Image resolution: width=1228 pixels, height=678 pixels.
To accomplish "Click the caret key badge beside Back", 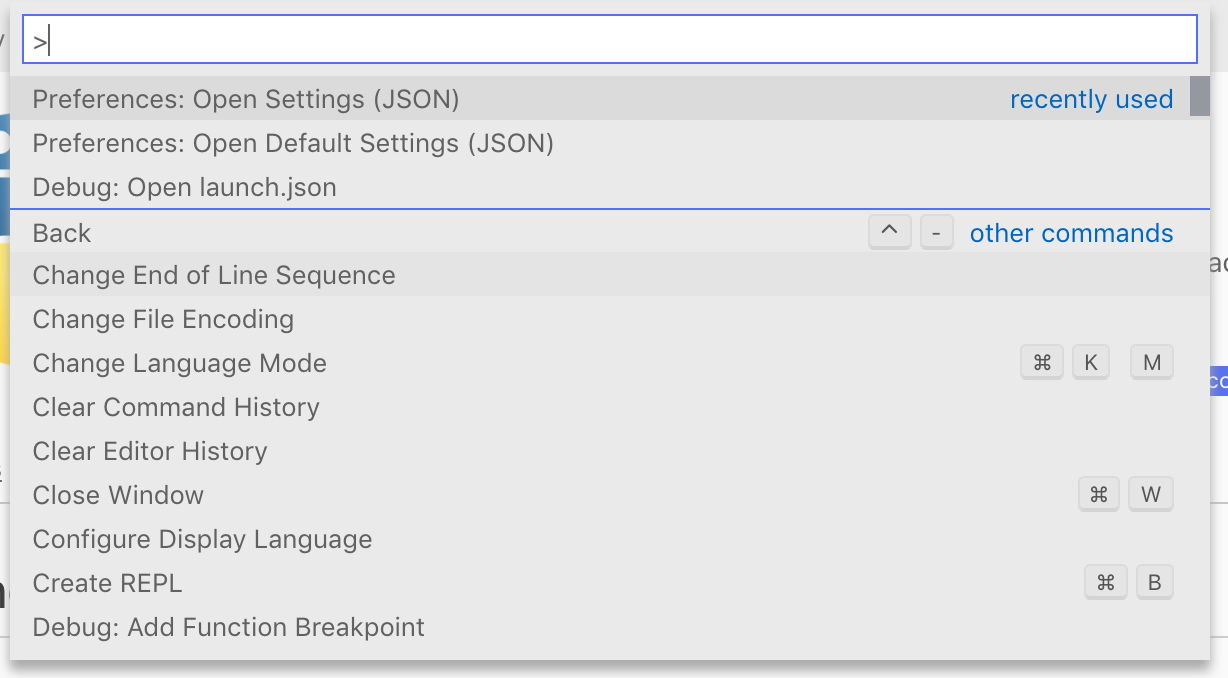I will coord(890,233).
